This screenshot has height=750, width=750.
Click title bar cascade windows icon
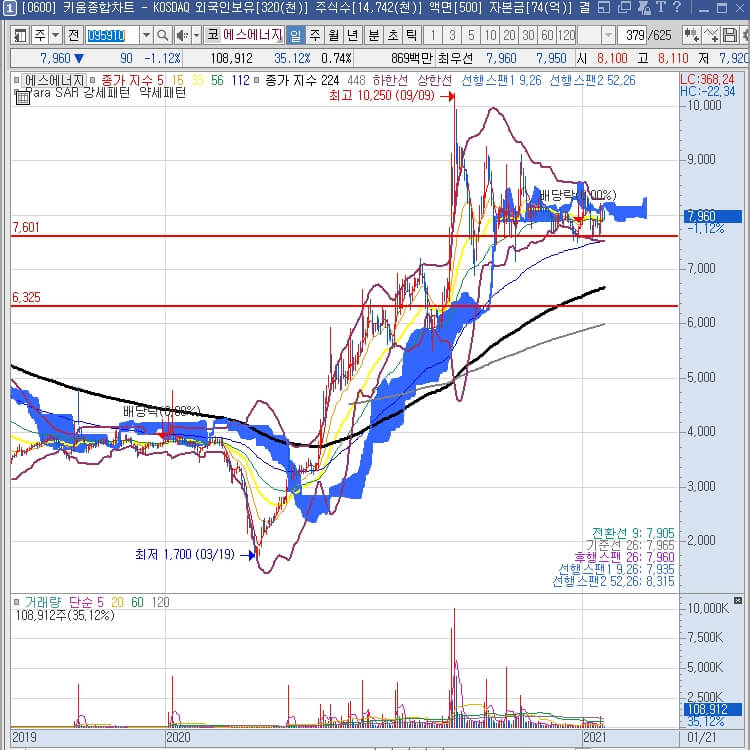tap(624, 8)
